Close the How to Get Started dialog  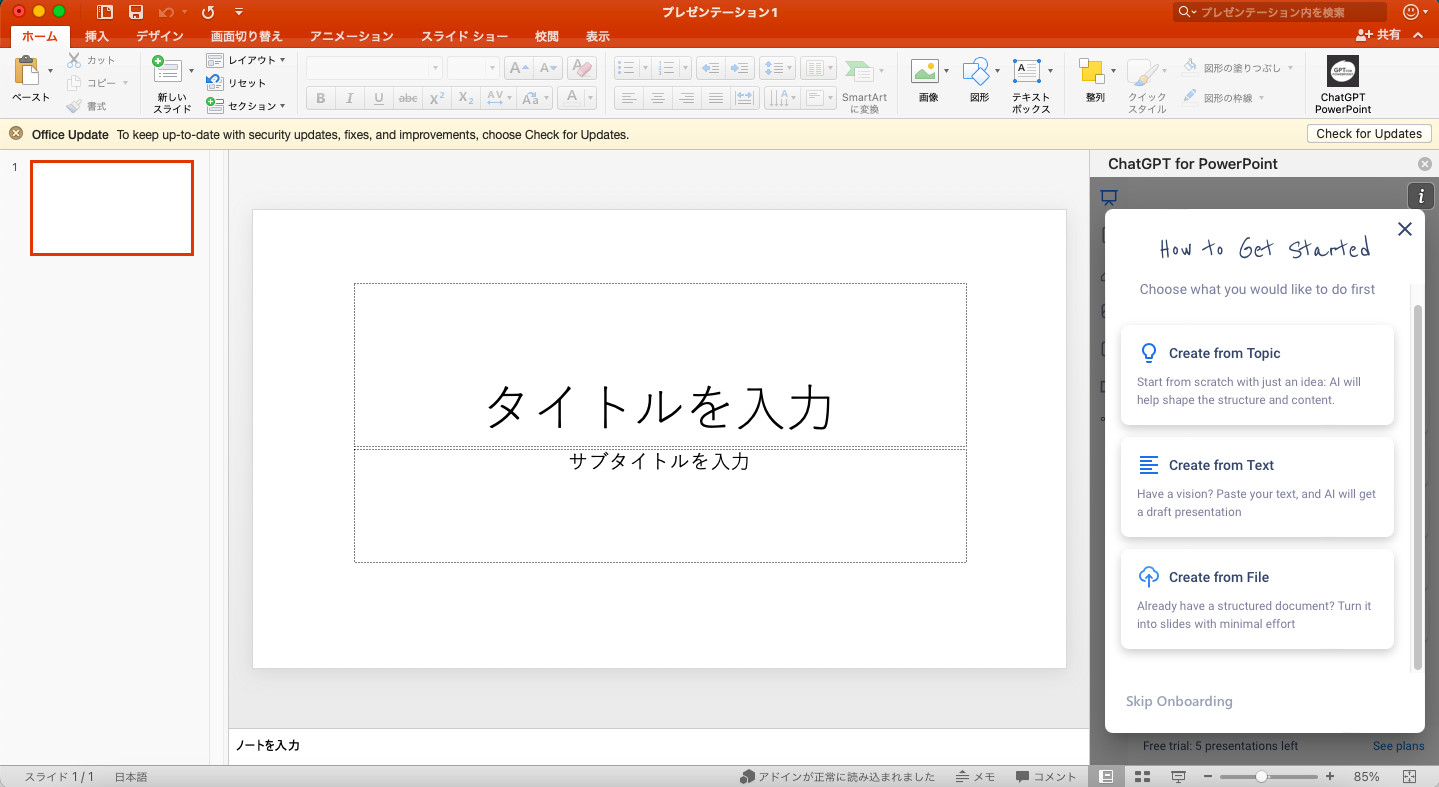point(1405,229)
